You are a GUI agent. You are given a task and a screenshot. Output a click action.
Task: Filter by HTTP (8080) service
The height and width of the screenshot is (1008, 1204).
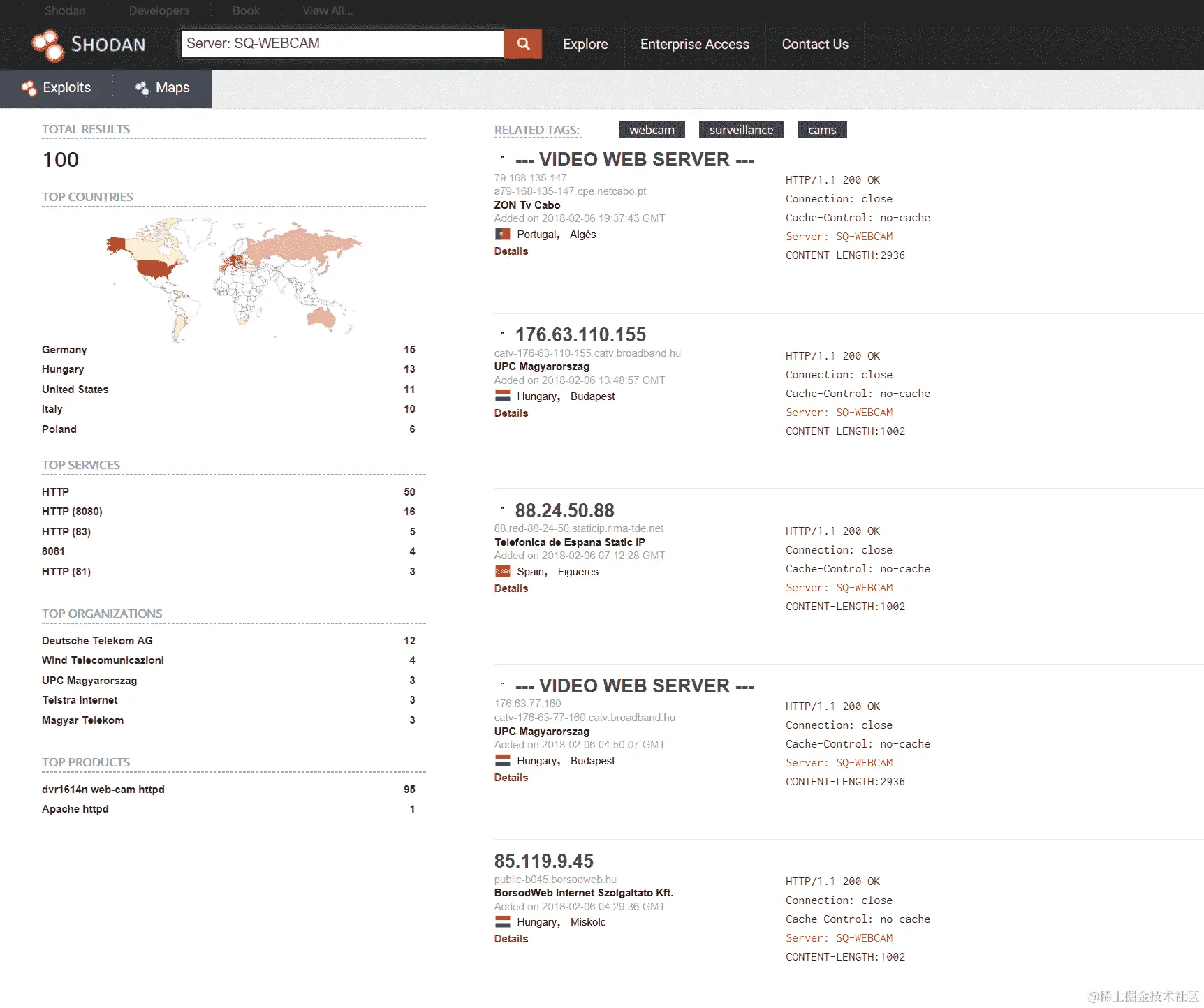(x=72, y=512)
